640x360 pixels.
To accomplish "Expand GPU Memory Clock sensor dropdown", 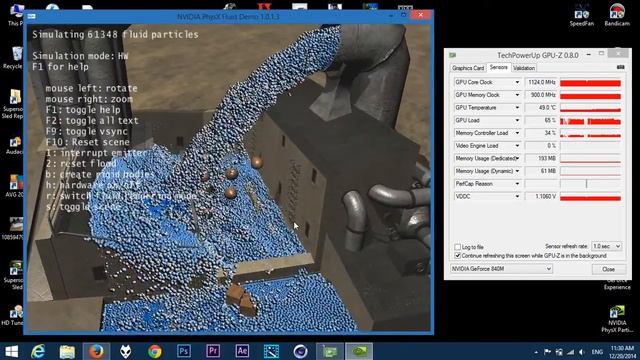I will pyautogui.click(x=517, y=95).
